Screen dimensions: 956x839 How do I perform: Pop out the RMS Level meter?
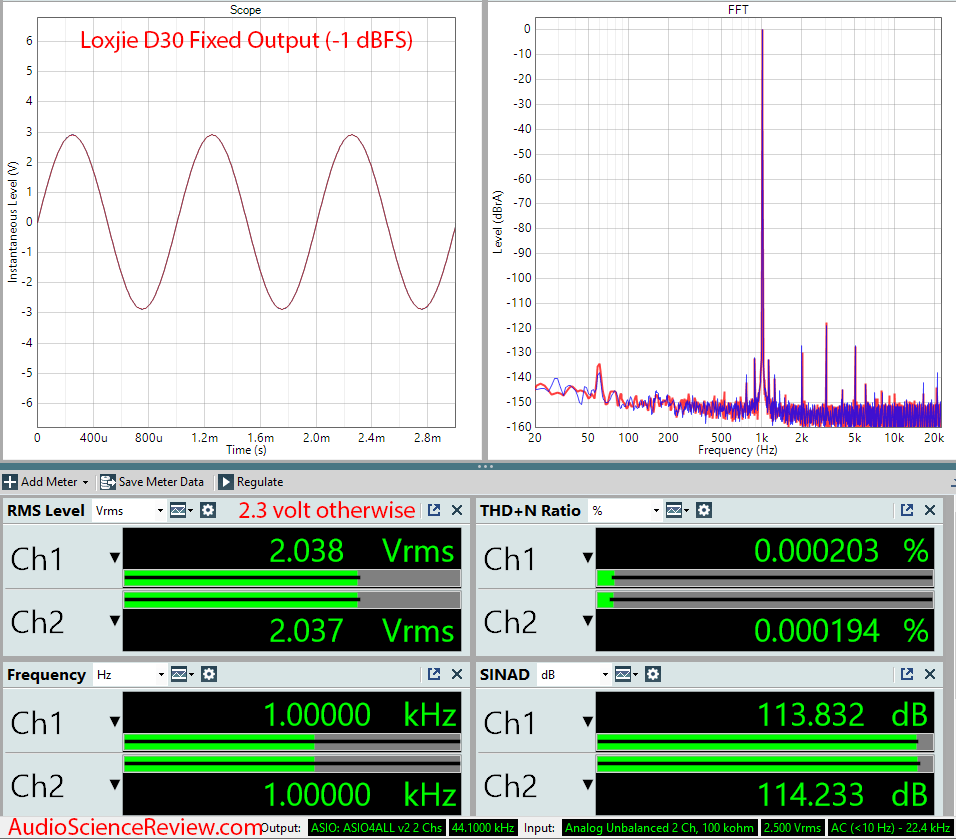click(434, 510)
